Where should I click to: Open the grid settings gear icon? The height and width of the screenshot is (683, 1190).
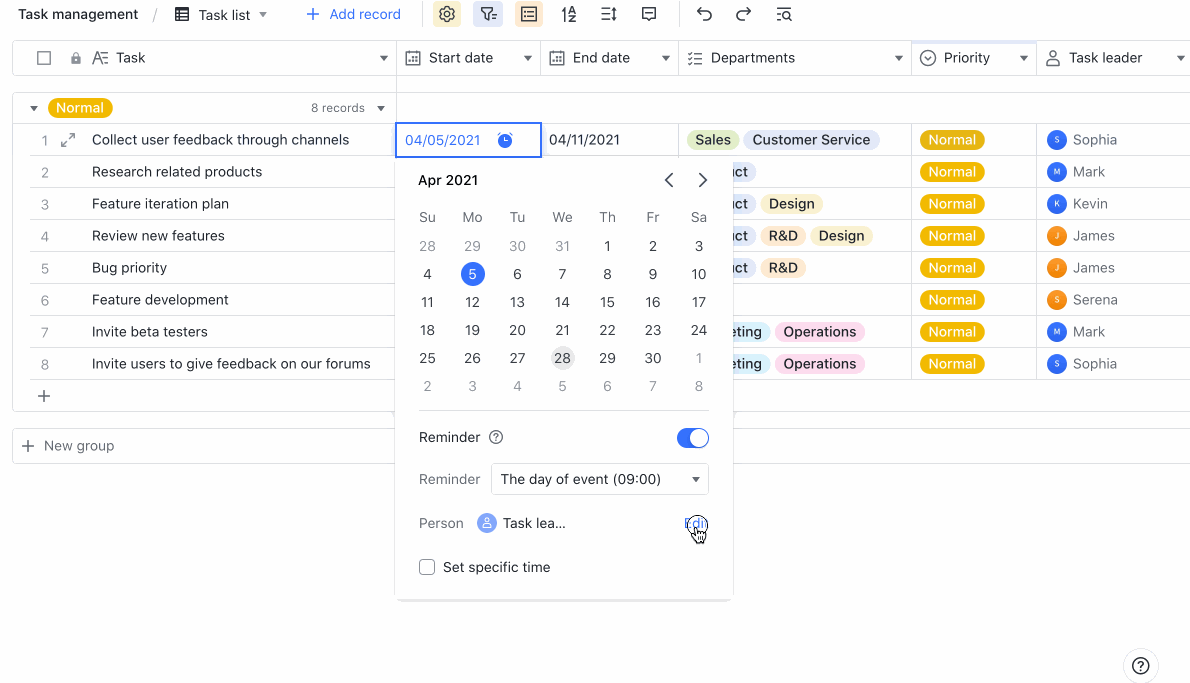coord(446,14)
